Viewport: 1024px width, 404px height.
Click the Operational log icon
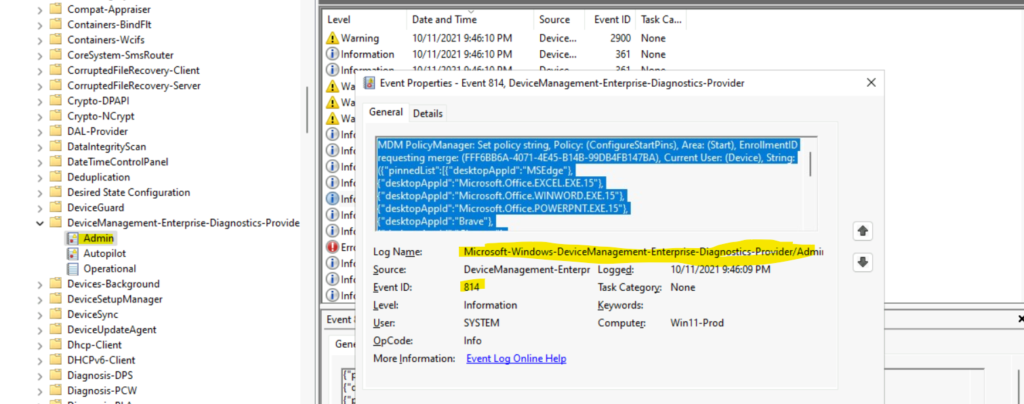[72, 268]
